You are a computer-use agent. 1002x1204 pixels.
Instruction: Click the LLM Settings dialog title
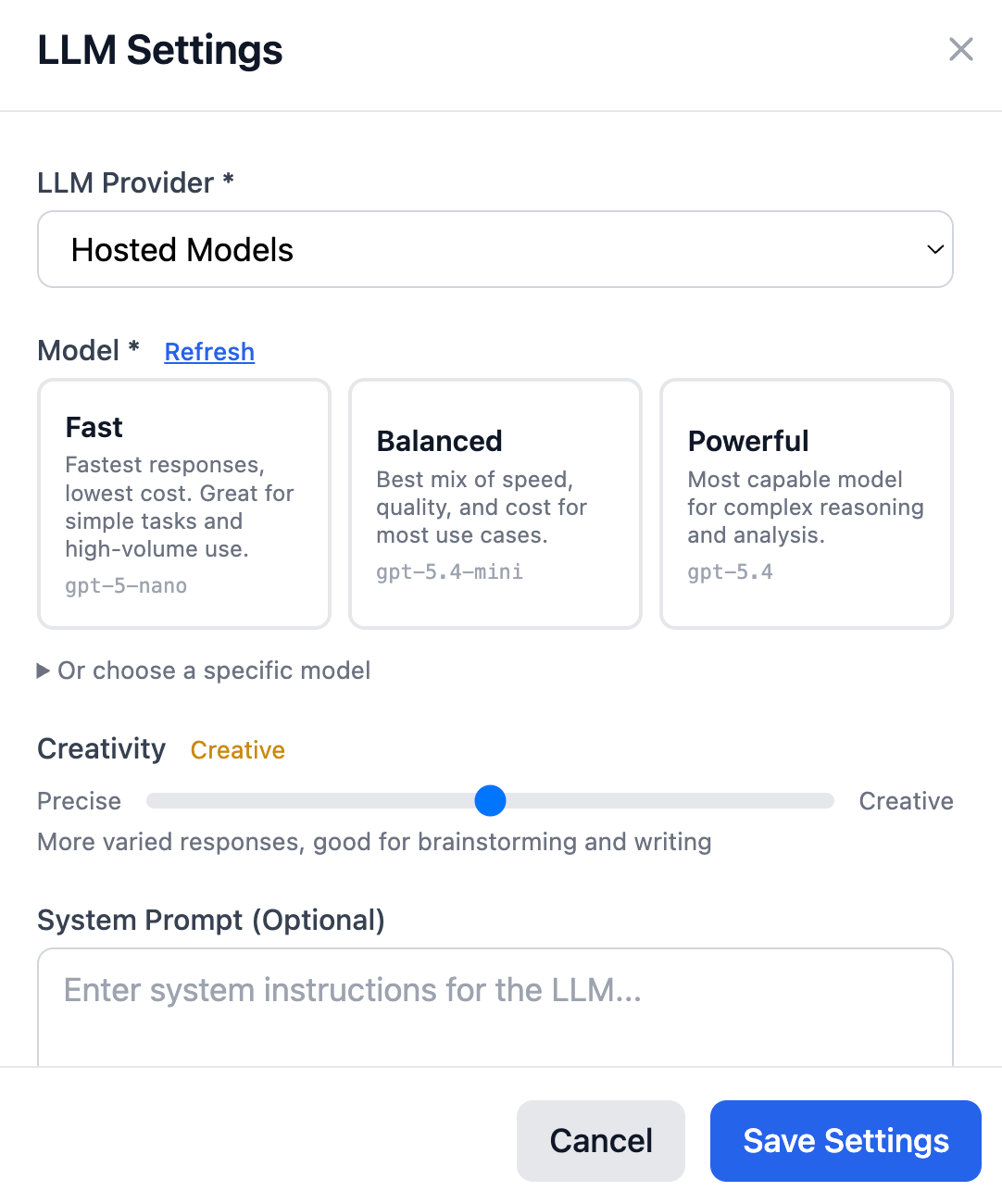pyautogui.click(x=160, y=50)
